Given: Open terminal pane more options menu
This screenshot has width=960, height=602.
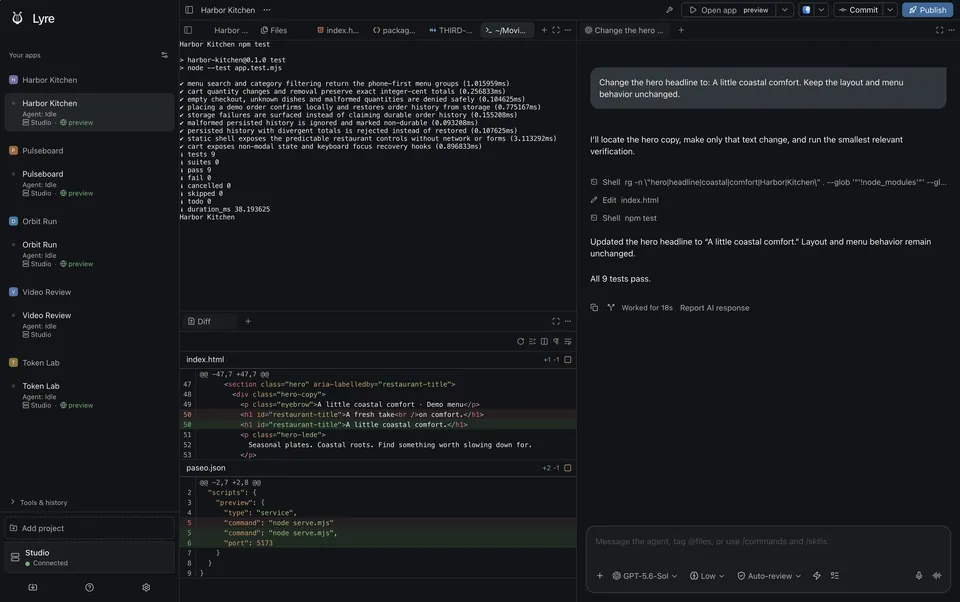Looking at the screenshot, I should pyautogui.click(x=568, y=30).
